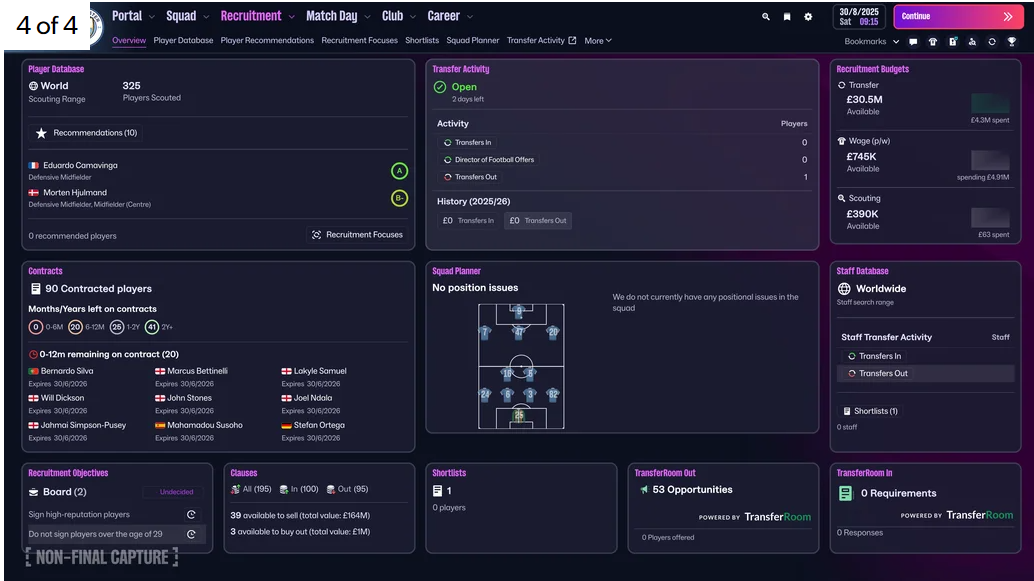Viewport: 1034px width, 581px height.
Task: Click the bookmark icon in top bar
Action: click(x=787, y=16)
